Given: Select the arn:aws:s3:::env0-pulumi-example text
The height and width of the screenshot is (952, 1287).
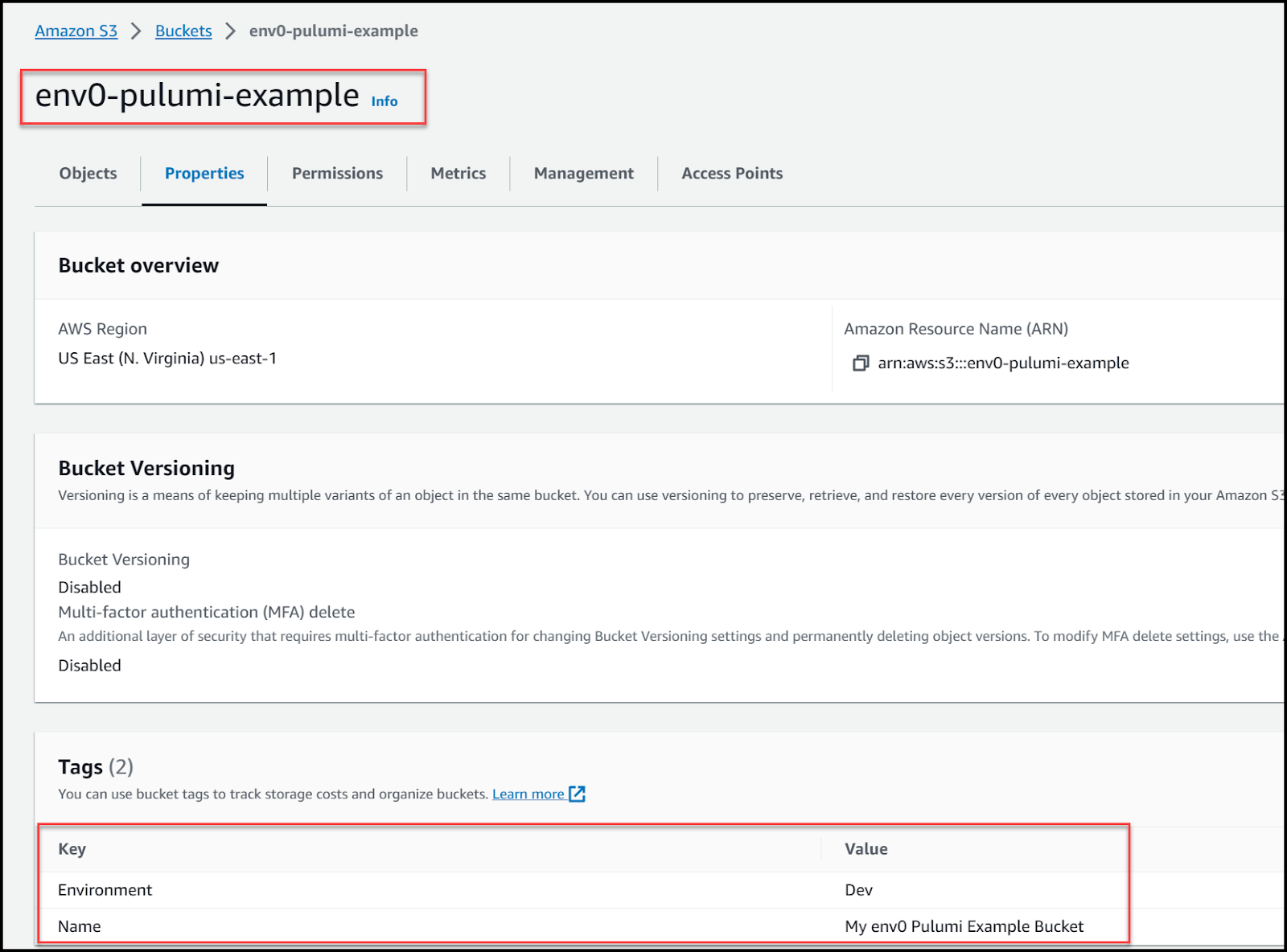Looking at the screenshot, I should [1003, 363].
